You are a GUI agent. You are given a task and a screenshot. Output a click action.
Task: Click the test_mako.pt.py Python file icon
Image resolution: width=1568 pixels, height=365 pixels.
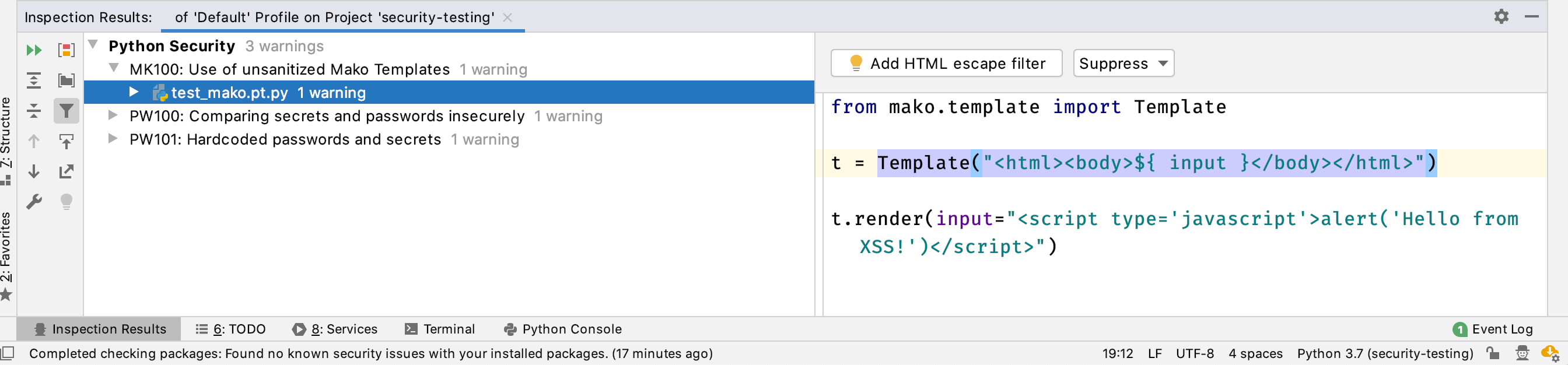160,93
